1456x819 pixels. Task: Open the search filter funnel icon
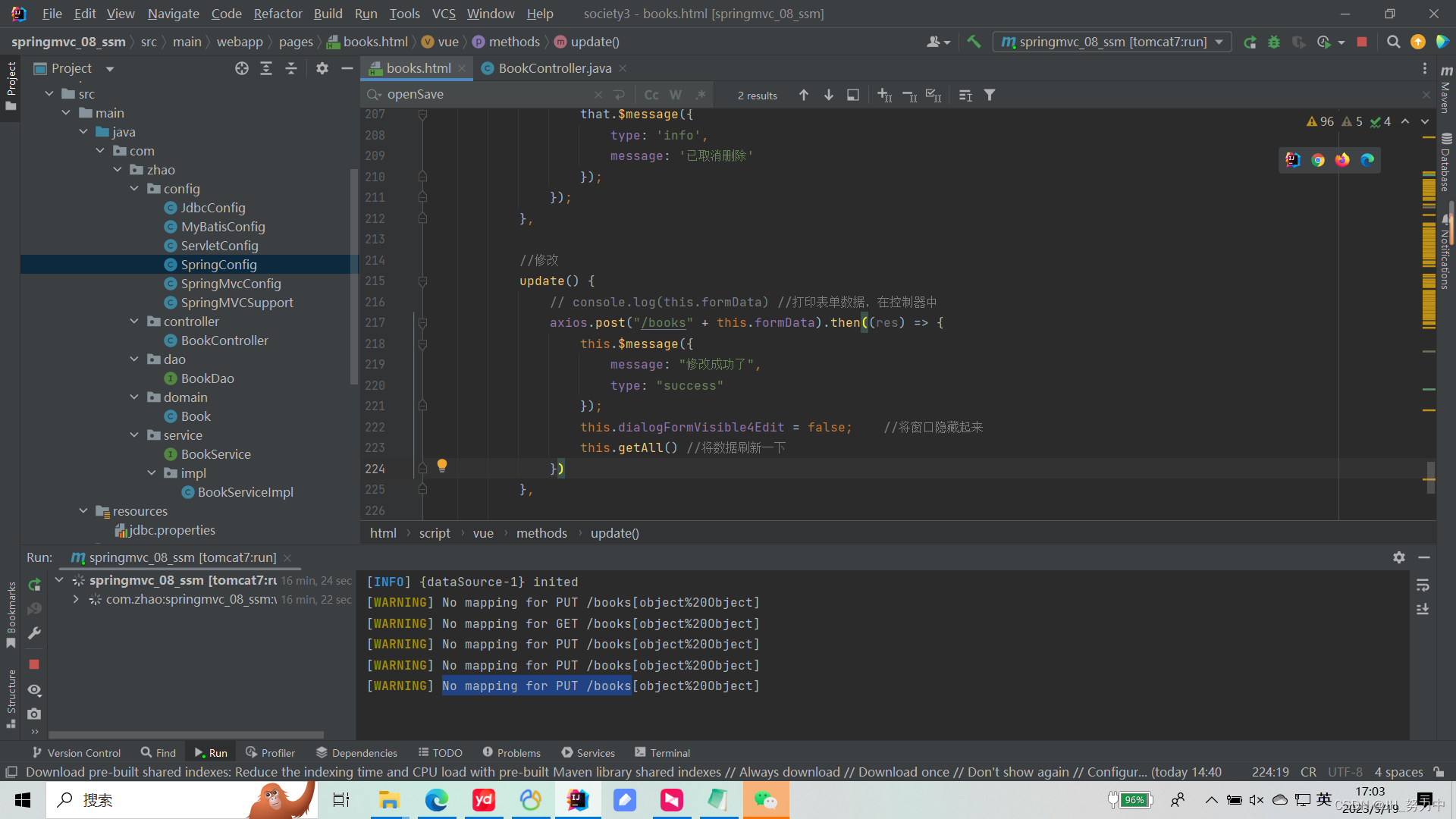(990, 95)
